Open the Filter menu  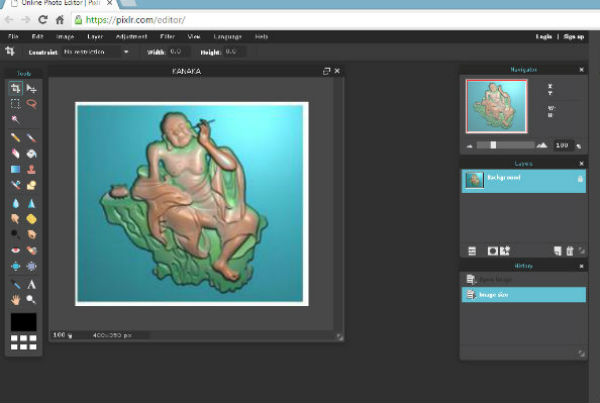point(167,37)
